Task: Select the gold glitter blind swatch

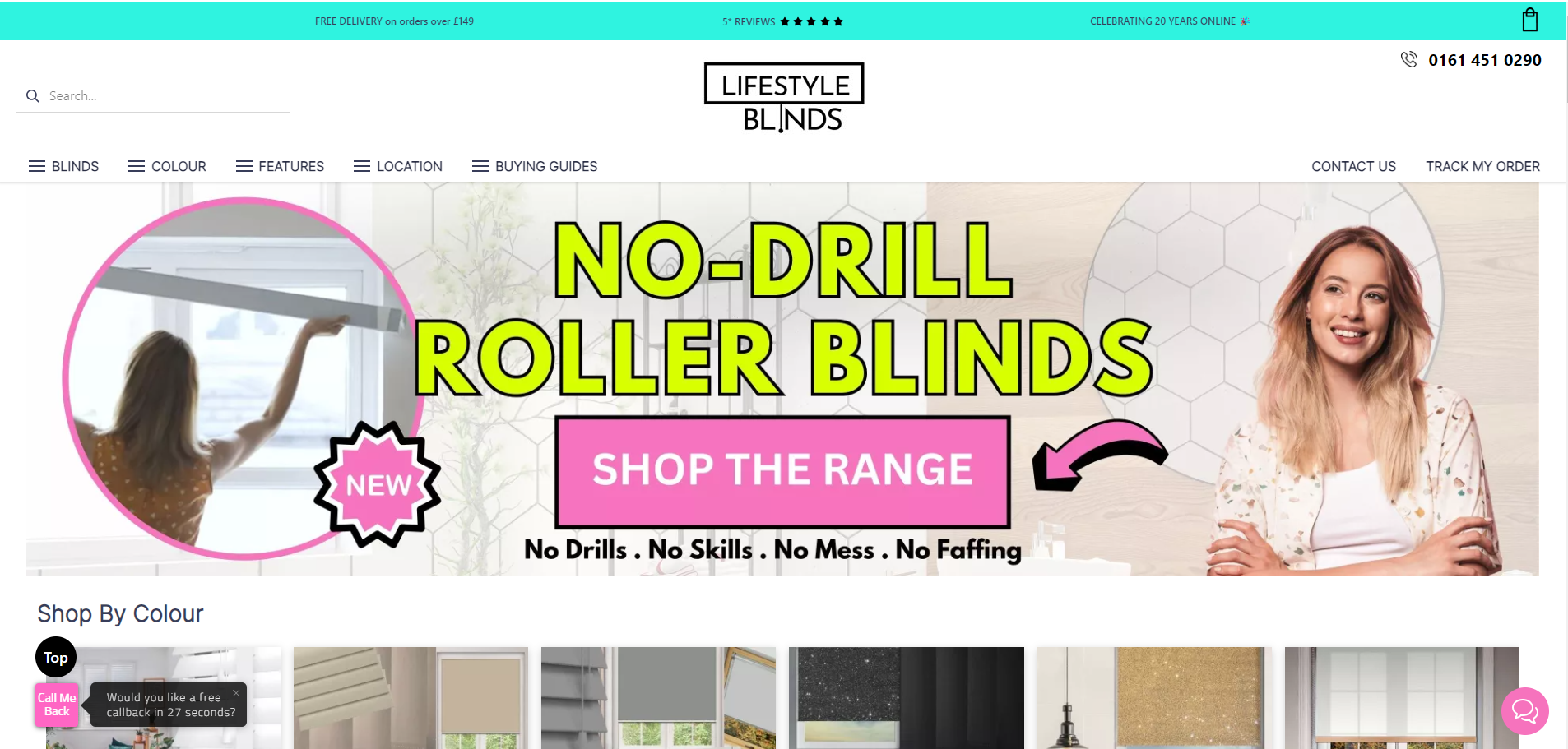Action: (1154, 697)
